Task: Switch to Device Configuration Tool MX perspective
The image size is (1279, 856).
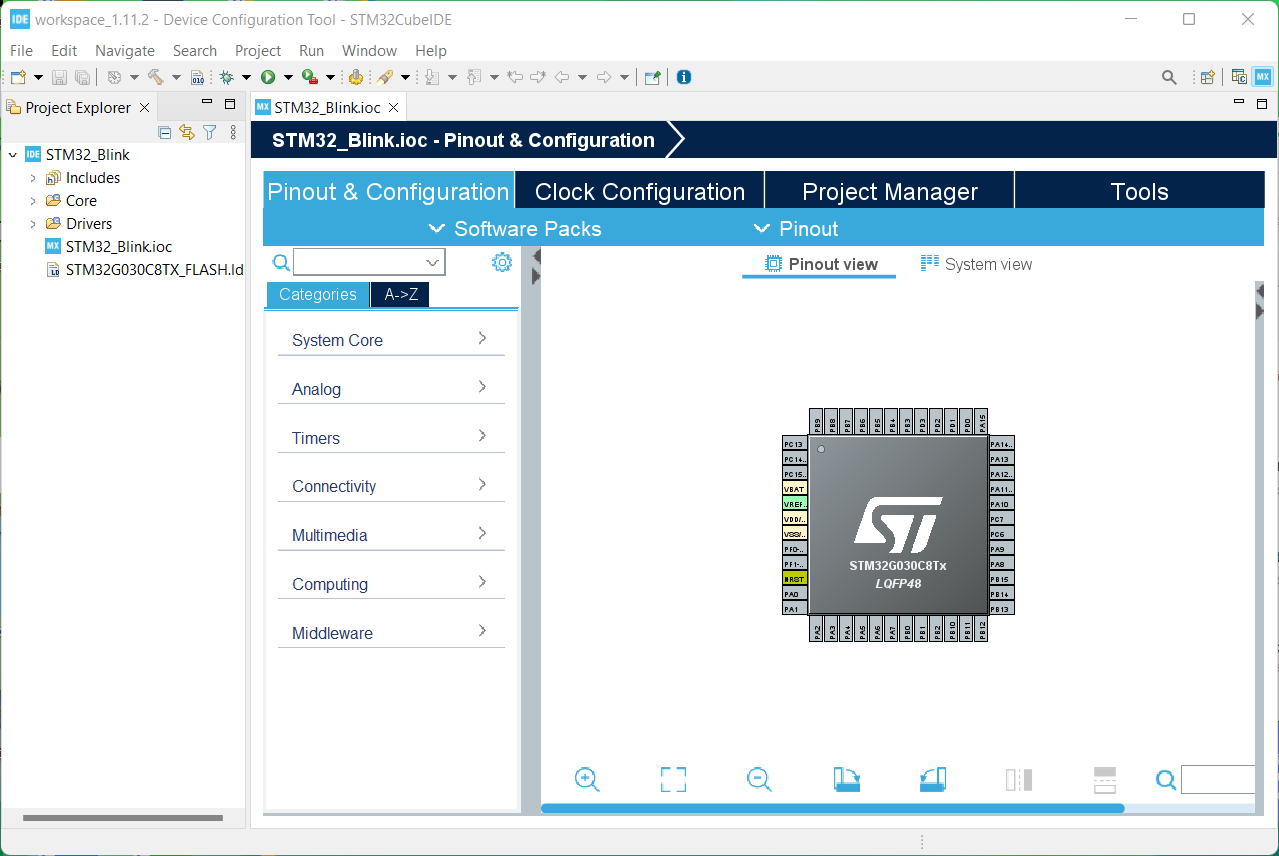Action: click(x=1263, y=77)
